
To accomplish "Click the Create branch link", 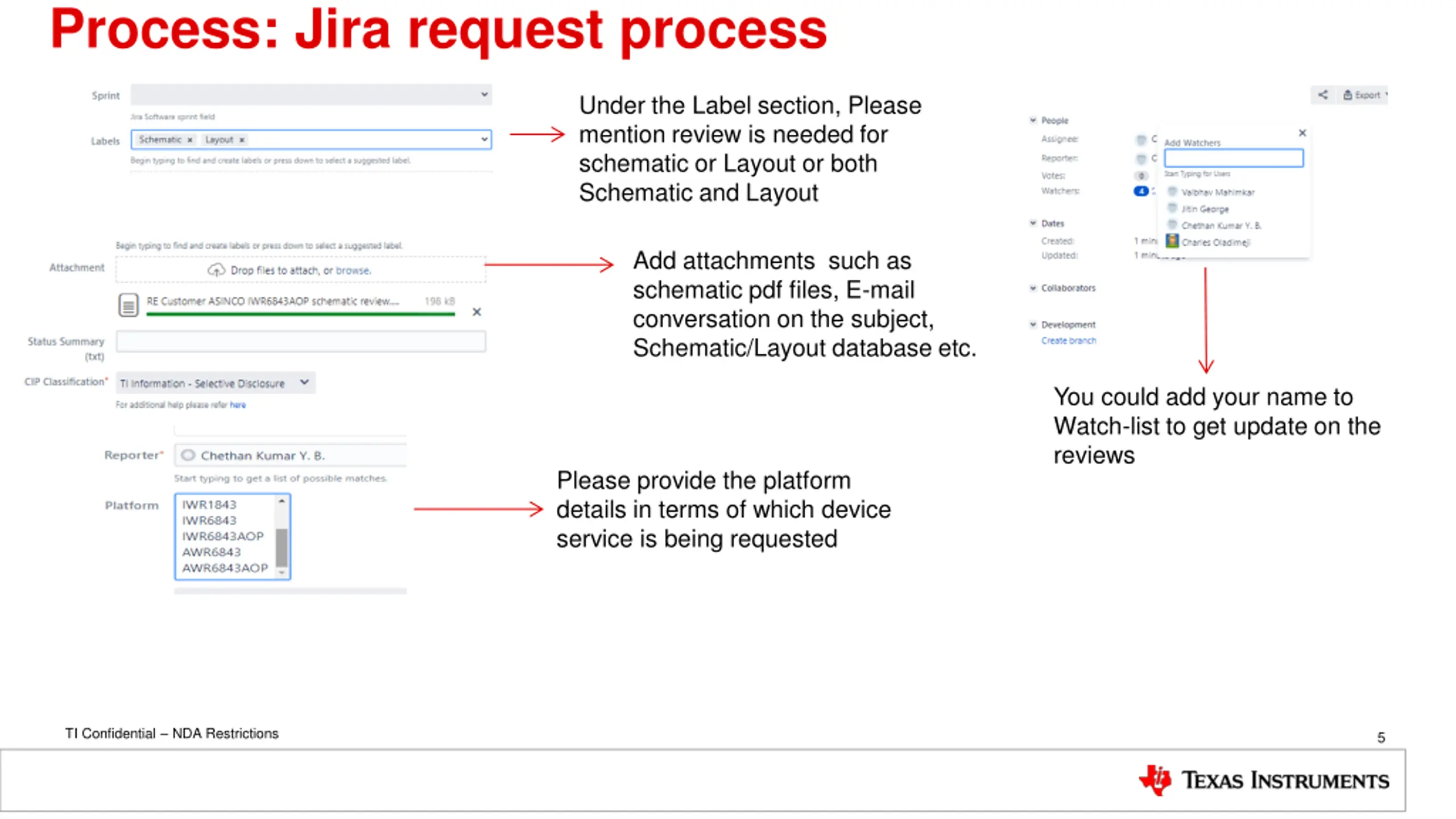I will pos(1068,341).
